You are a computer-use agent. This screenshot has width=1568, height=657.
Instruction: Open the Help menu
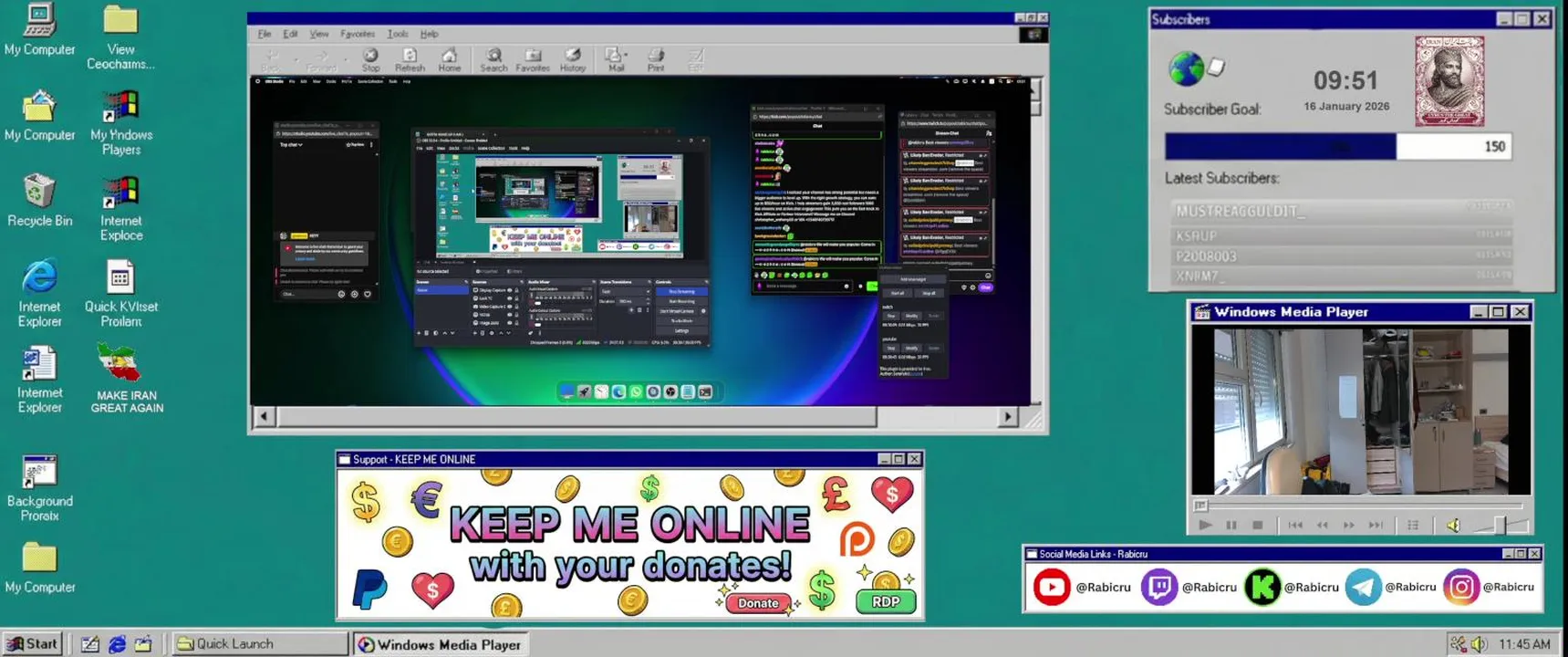(429, 34)
